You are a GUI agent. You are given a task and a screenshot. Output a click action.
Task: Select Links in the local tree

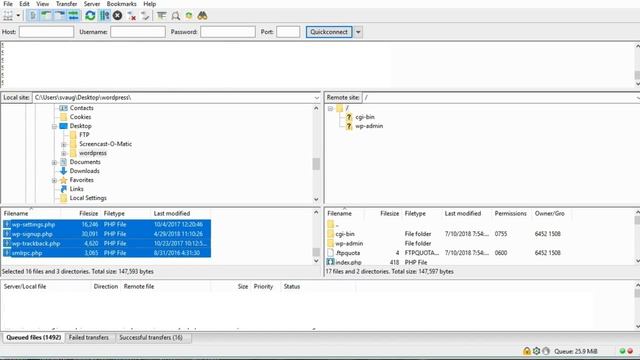tap(76, 189)
